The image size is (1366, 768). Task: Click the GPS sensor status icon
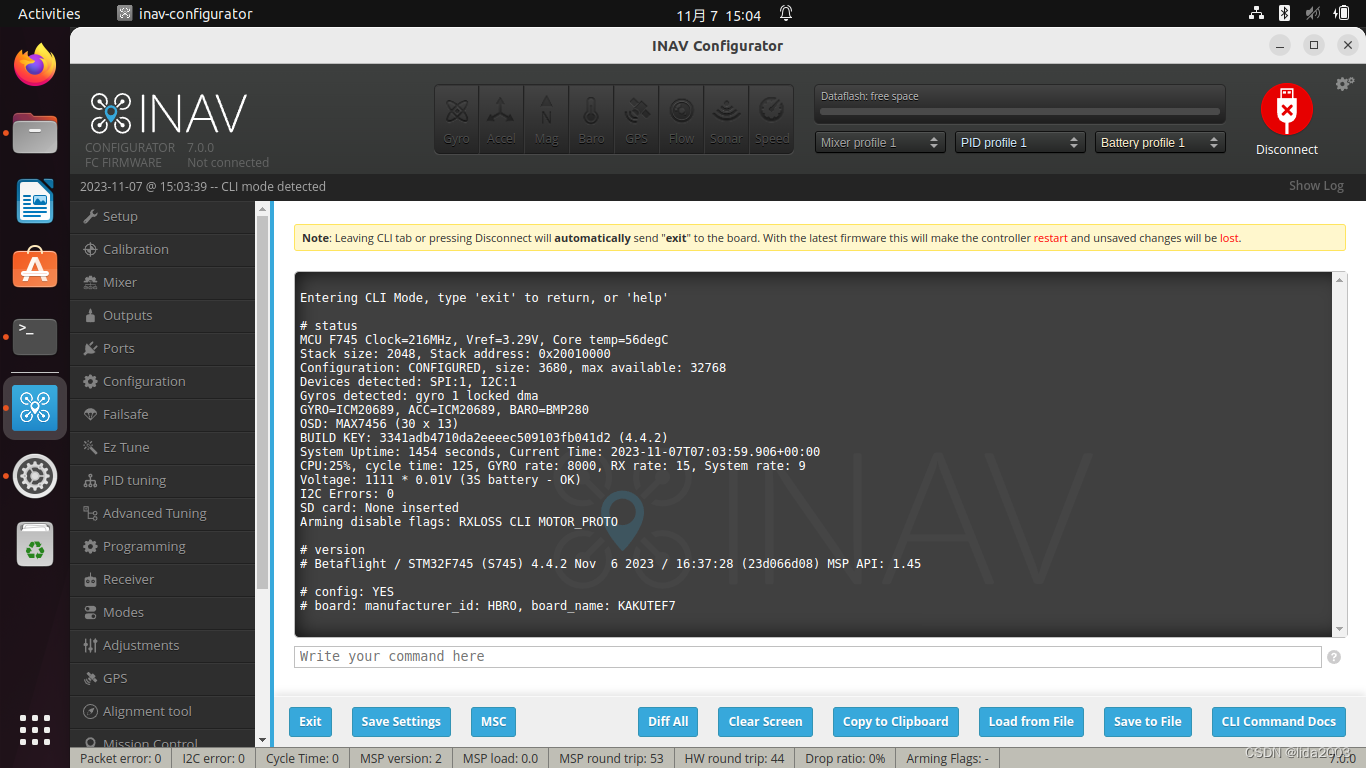[636, 119]
